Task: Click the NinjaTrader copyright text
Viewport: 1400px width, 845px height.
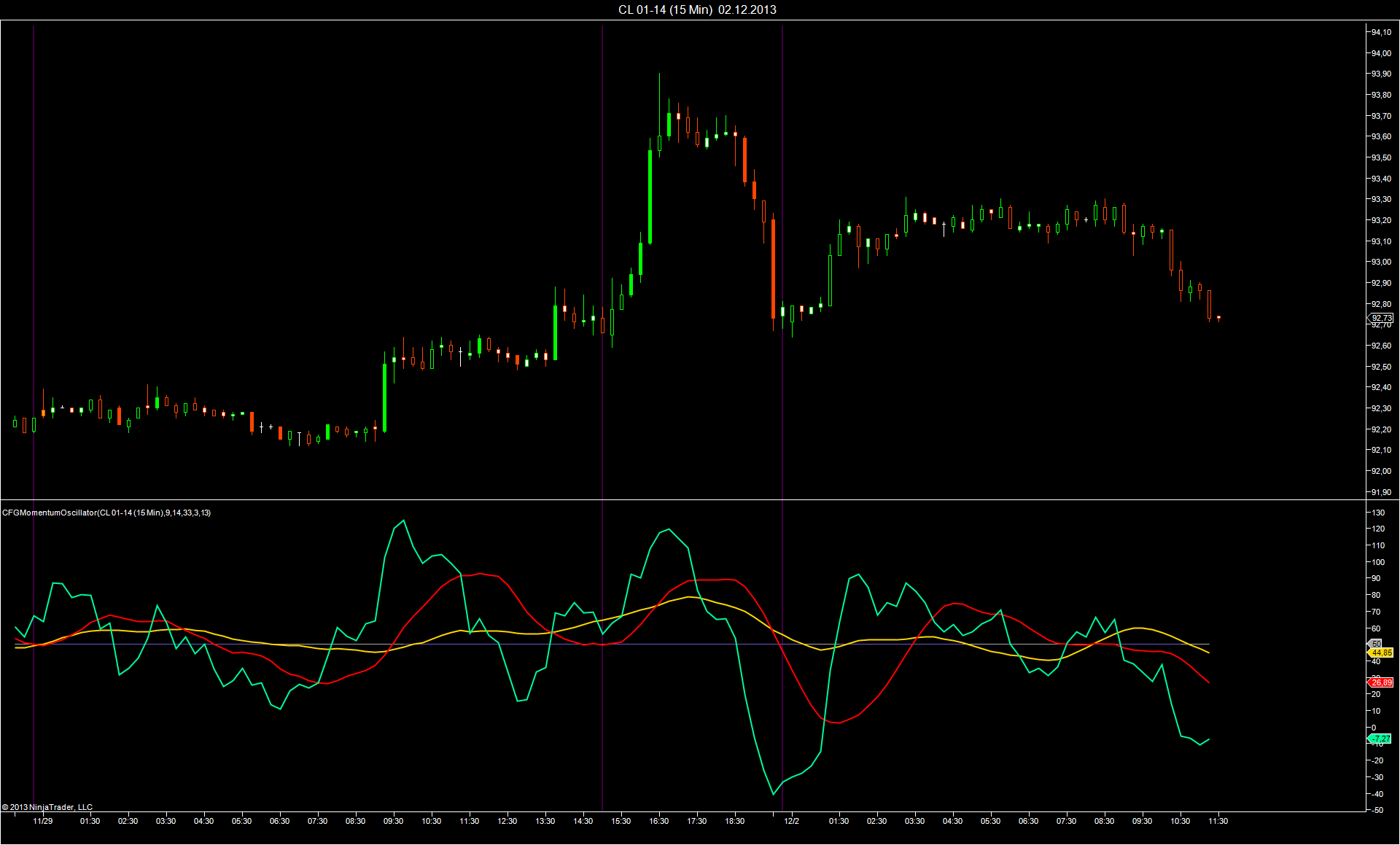Action: coord(47,807)
